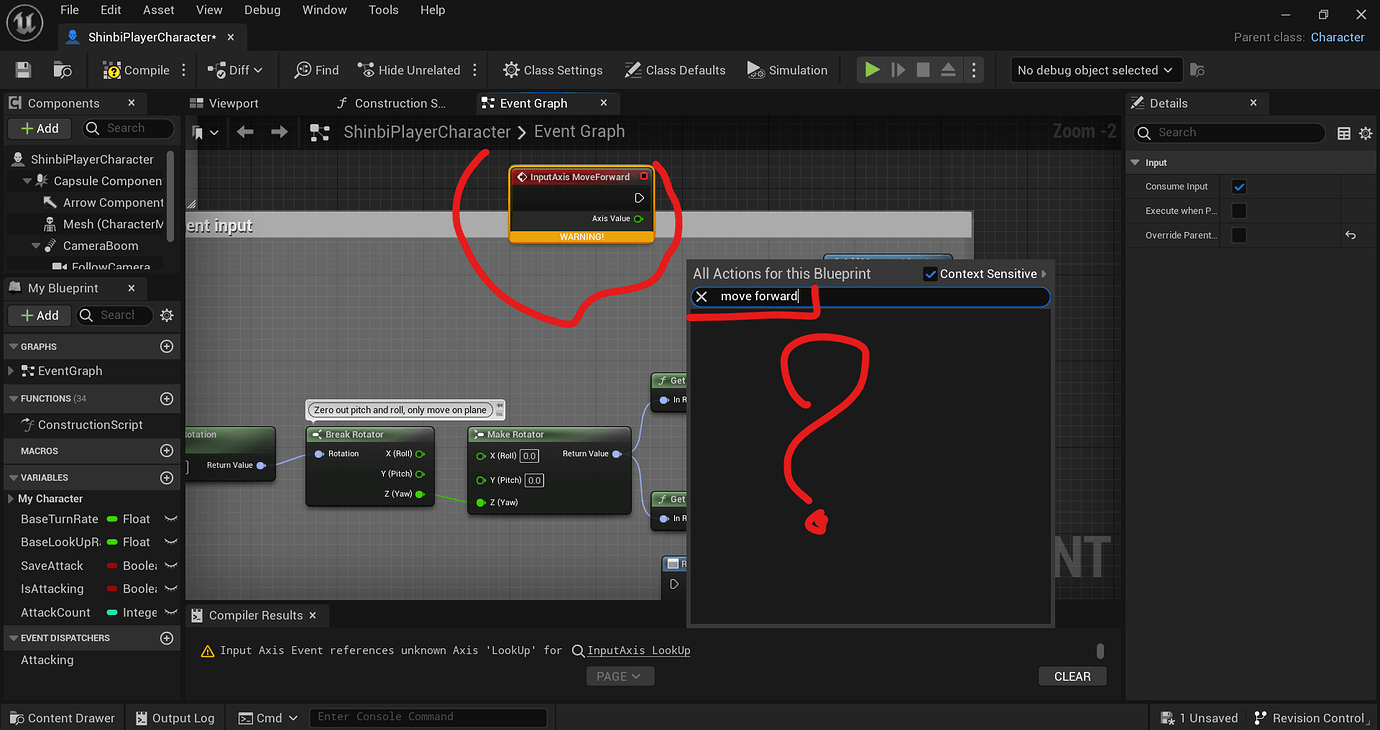Click the Browse to asset icon
The image size is (1380, 730).
point(63,70)
